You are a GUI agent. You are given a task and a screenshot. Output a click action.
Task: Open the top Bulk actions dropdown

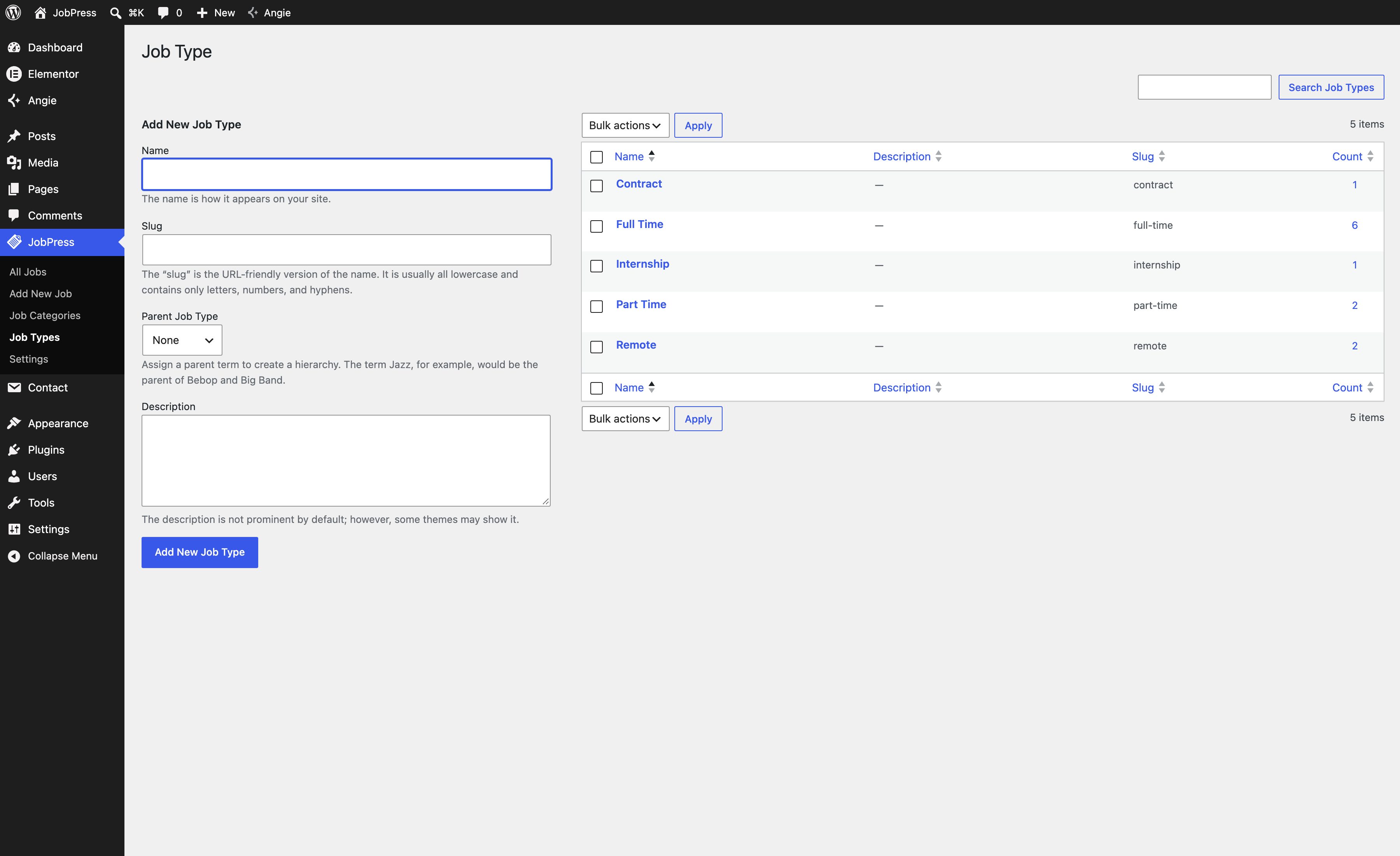(625, 126)
